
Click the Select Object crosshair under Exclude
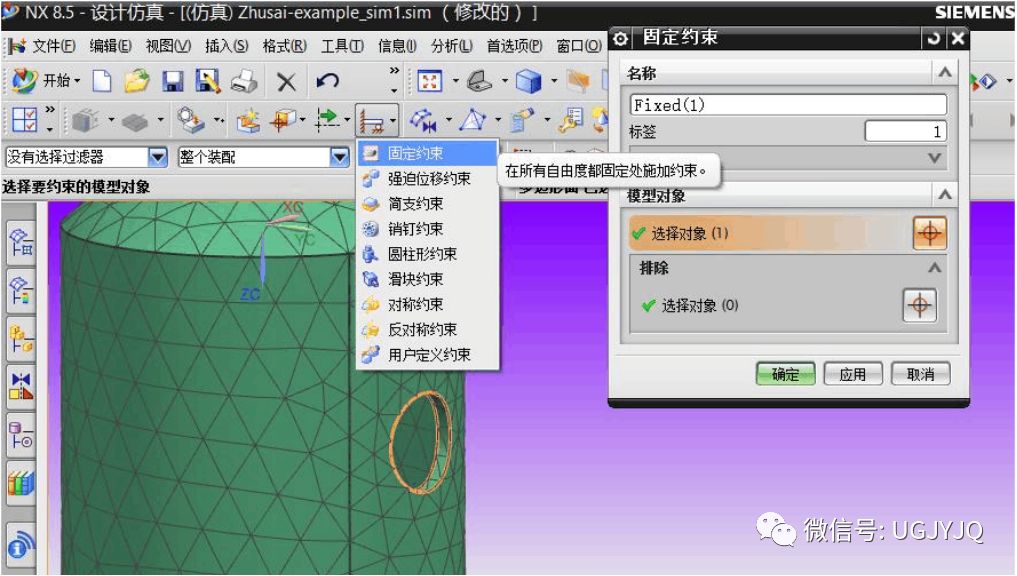(x=919, y=305)
